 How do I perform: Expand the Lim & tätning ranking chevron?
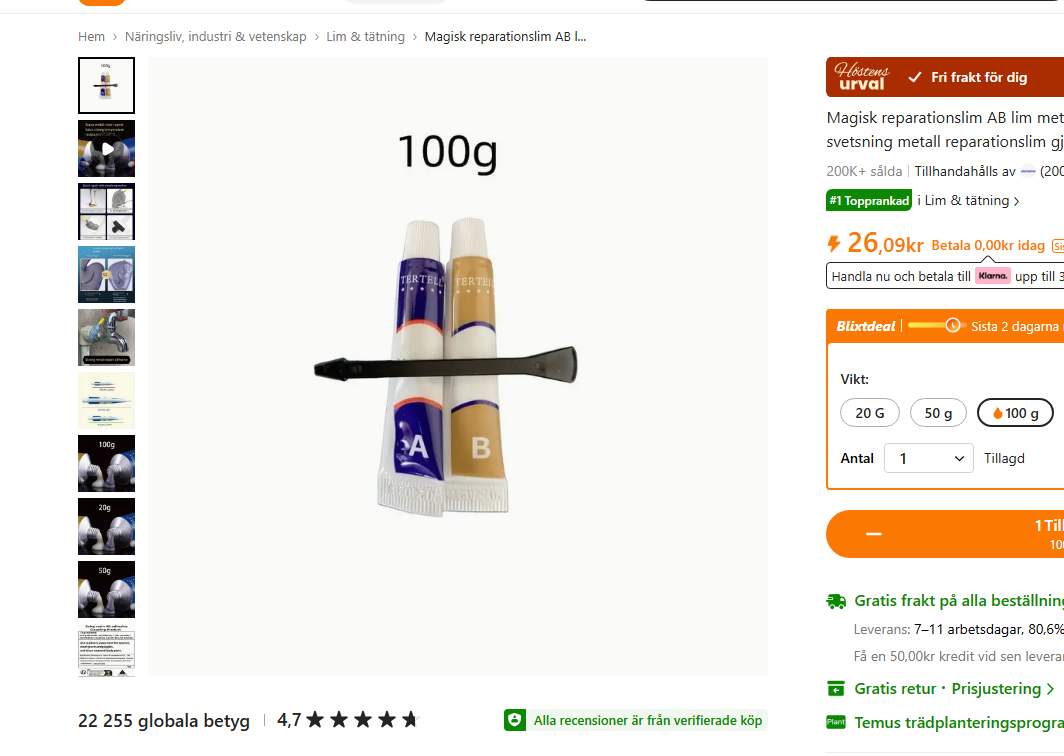click(1016, 202)
